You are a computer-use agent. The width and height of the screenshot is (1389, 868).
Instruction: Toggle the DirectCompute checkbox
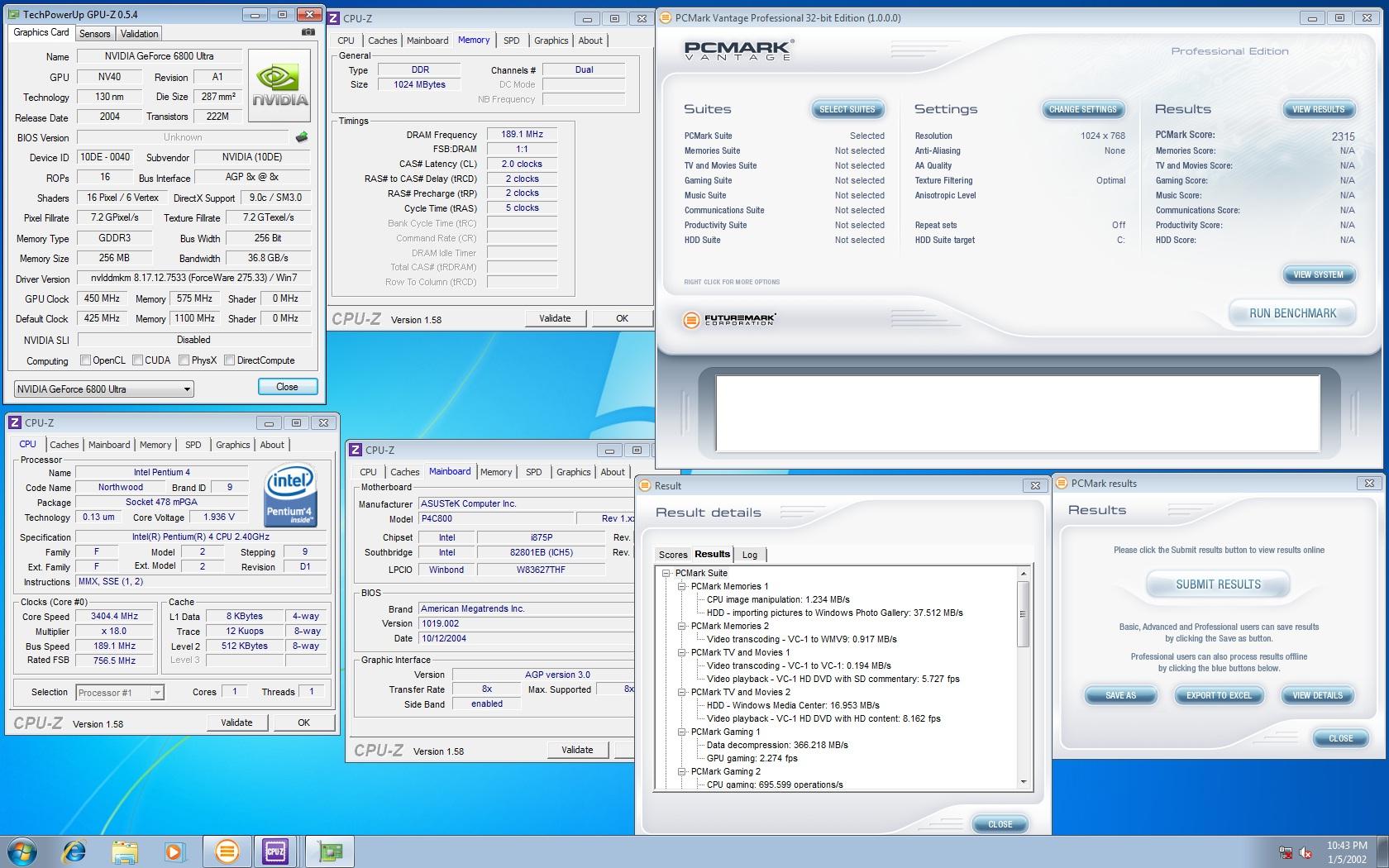pyautogui.click(x=229, y=360)
